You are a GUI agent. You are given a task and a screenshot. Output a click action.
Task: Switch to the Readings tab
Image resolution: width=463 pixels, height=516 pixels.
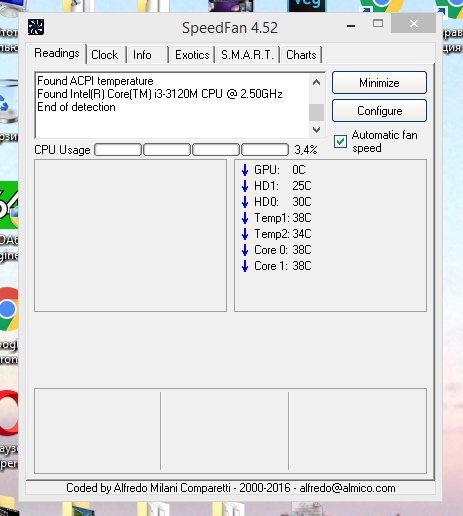tap(57, 53)
